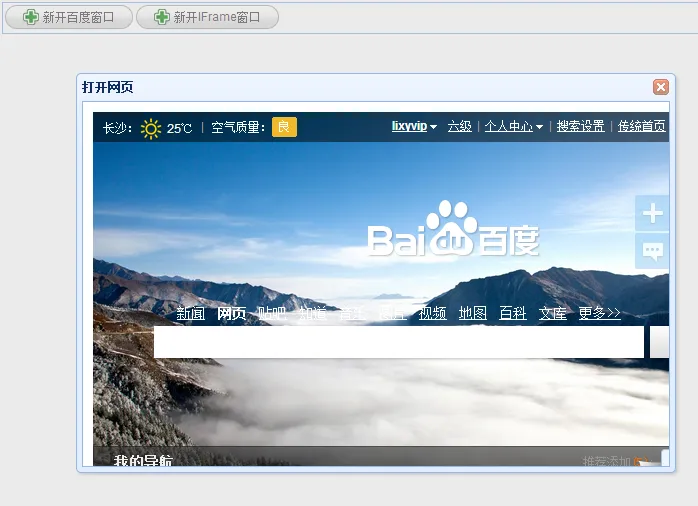Select the 地图 tab
This screenshot has width=698, height=506.
coord(472,313)
